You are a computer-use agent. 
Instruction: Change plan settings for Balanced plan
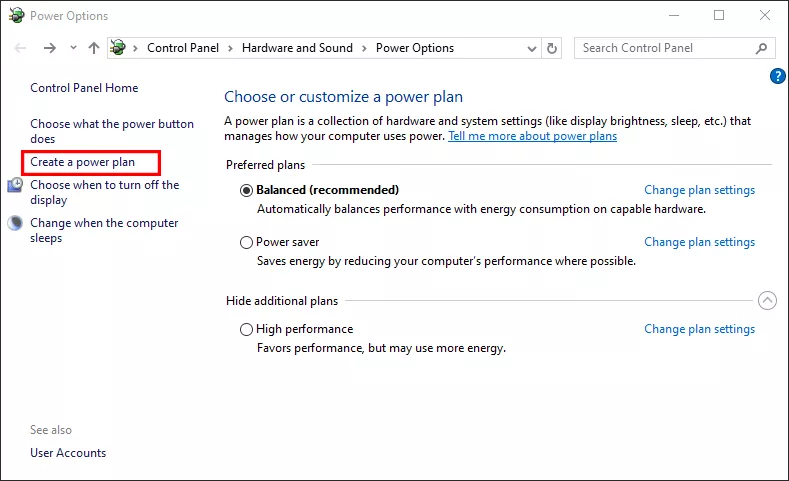coord(699,190)
